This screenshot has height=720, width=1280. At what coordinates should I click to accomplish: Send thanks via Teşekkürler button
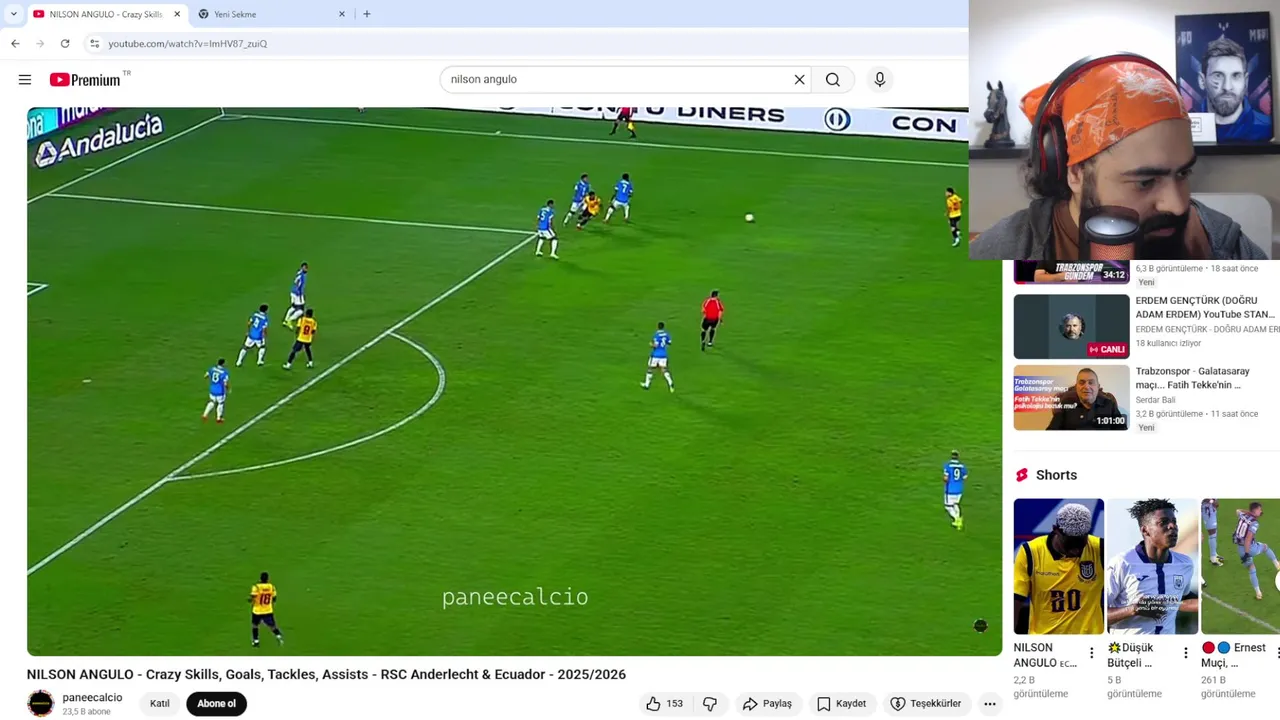[926, 704]
